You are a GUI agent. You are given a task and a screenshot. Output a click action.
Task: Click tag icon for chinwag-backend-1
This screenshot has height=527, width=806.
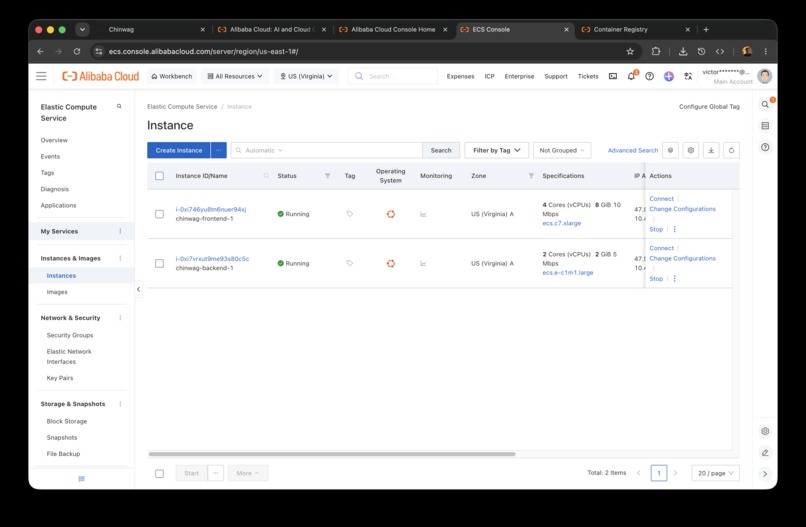coord(350,263)
